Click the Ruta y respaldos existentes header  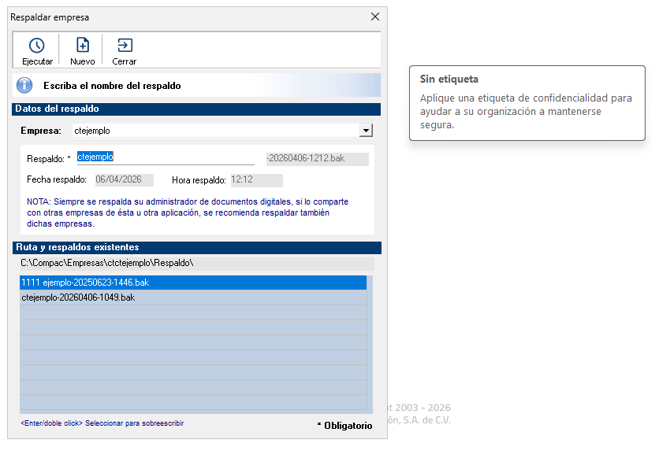[197, 247]
